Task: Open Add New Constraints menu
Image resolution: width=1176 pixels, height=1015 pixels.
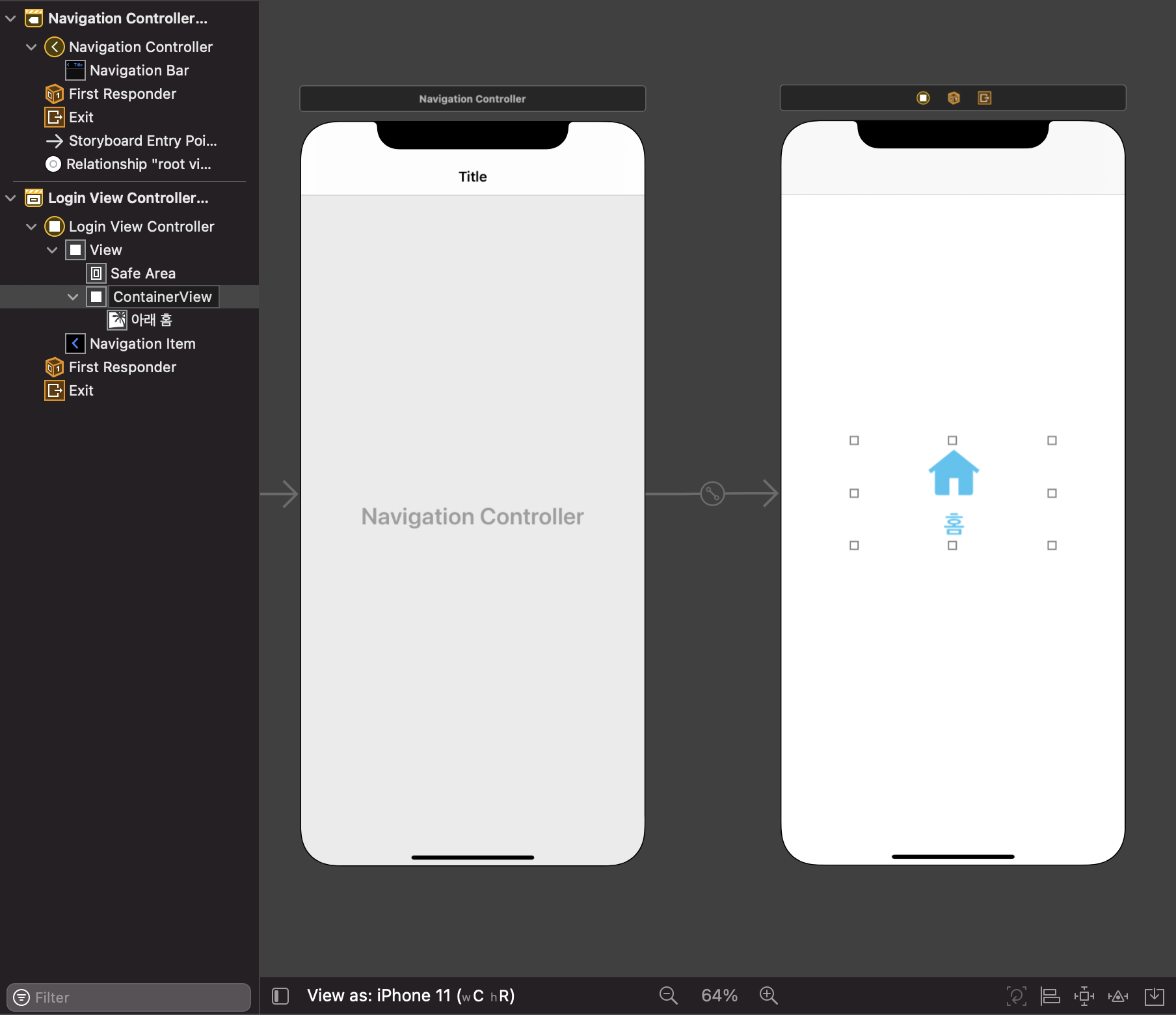Action: tap(1084, 995)
